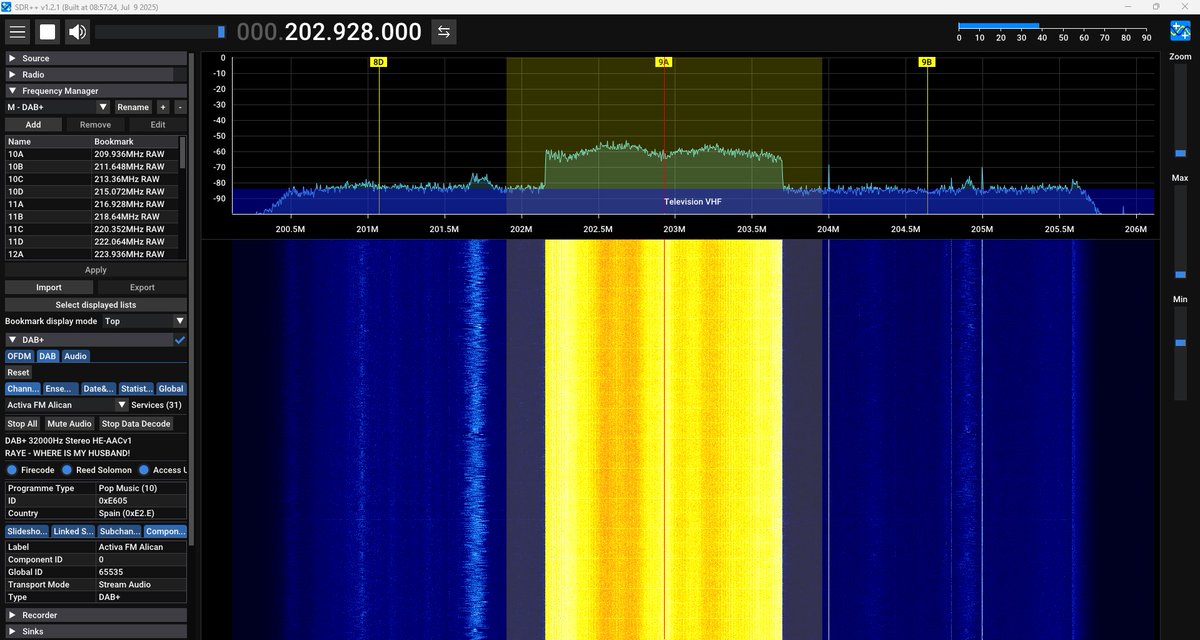Mute audio using the speaker icon

(77, 32)
